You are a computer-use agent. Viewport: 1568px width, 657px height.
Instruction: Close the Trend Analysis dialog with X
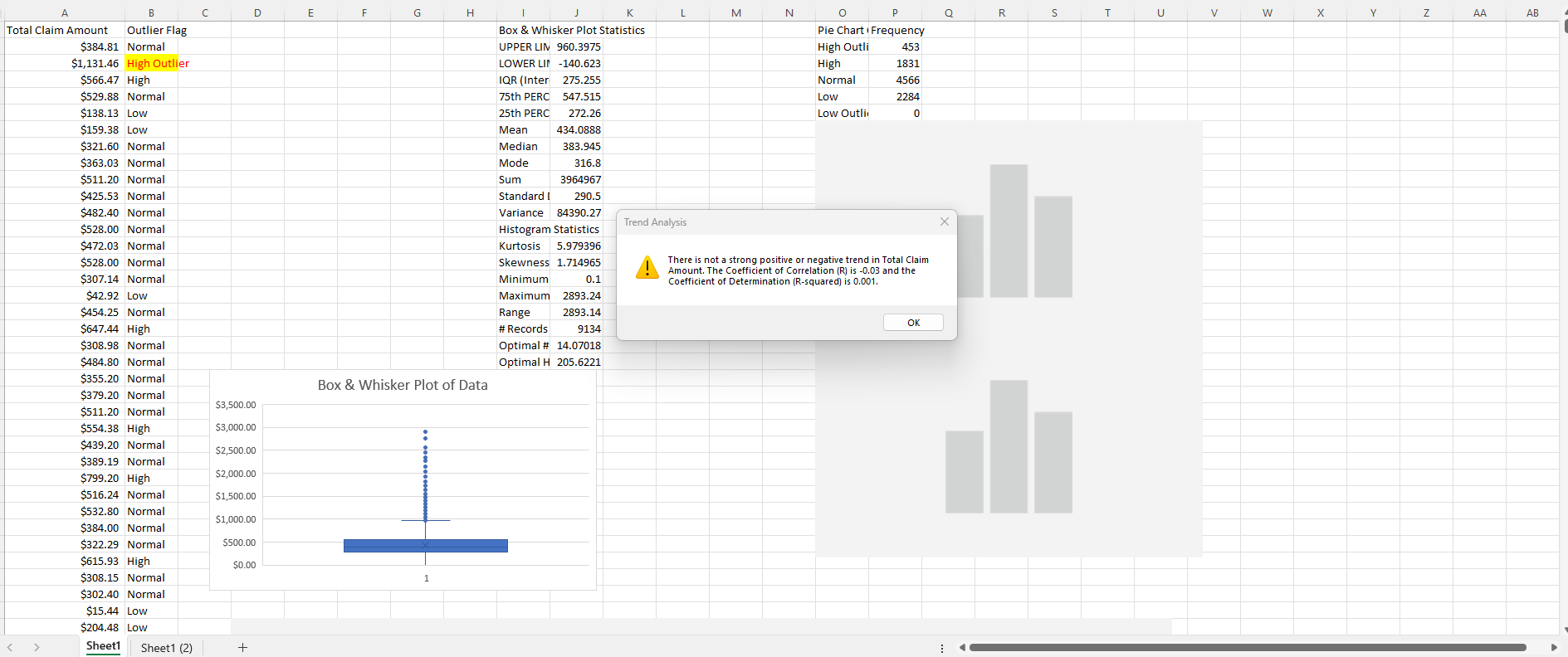pyautogui.click(x=944, y=221)
